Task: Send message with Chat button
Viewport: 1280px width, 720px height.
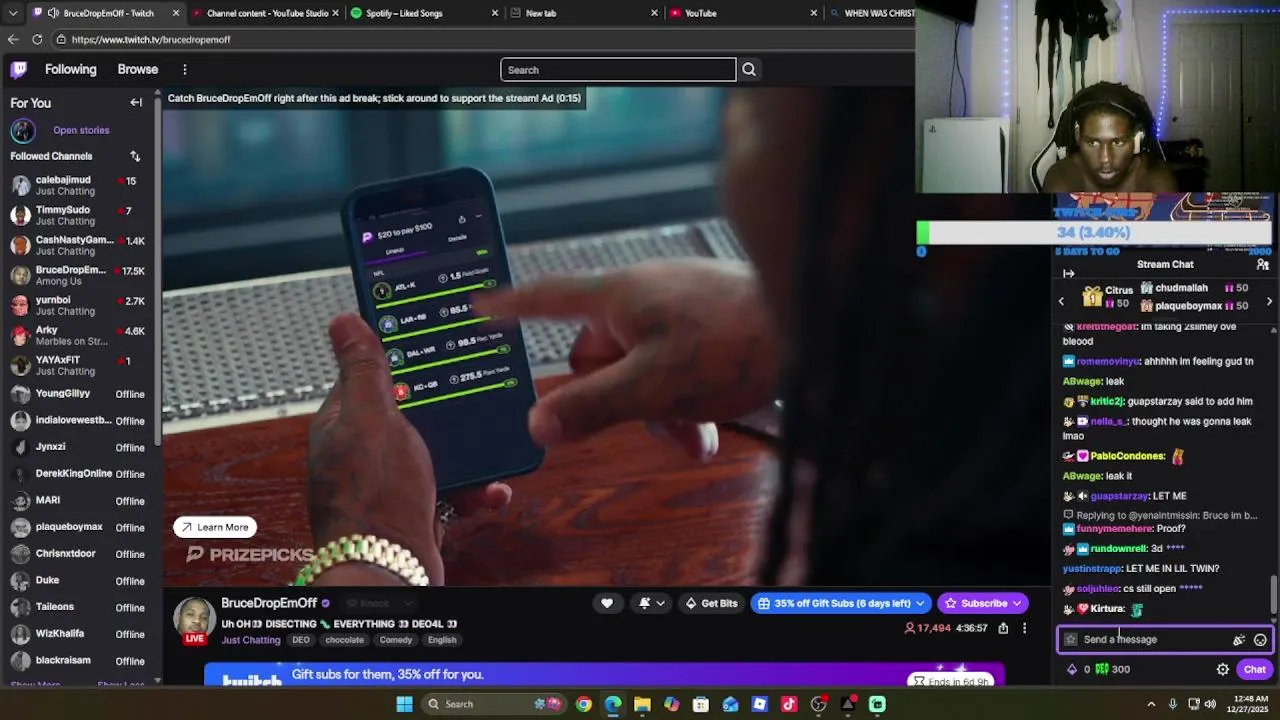Action: click(1254, 670)
